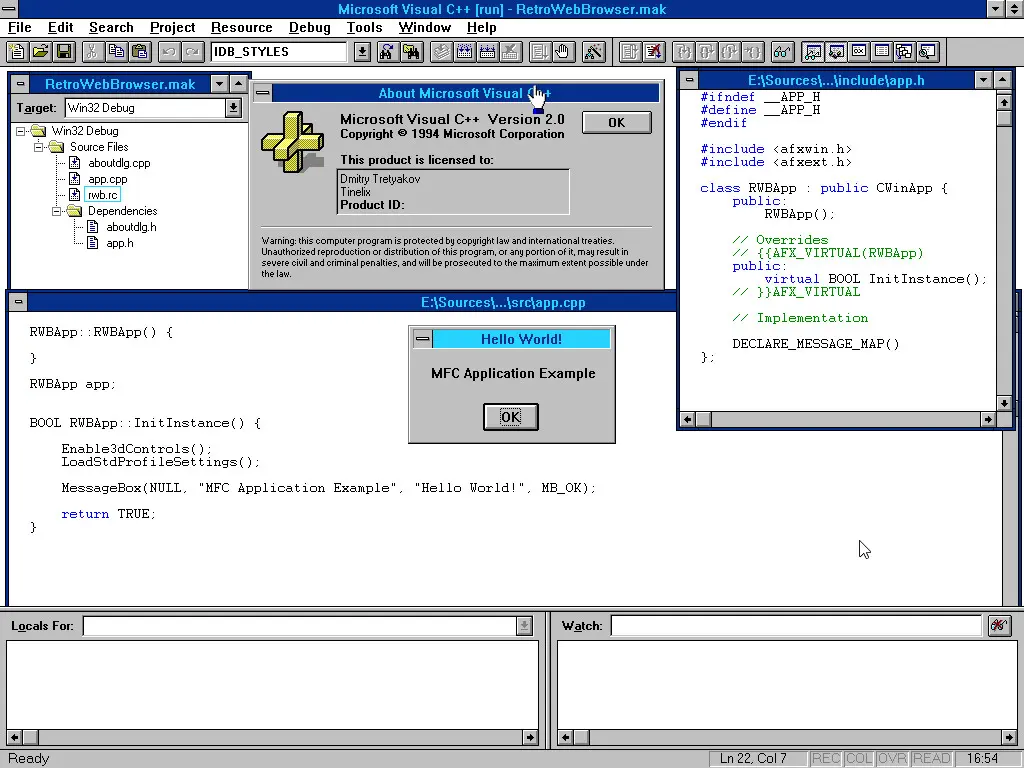
Task: Click the Stop Build toolbar icon
Action: 510,52
